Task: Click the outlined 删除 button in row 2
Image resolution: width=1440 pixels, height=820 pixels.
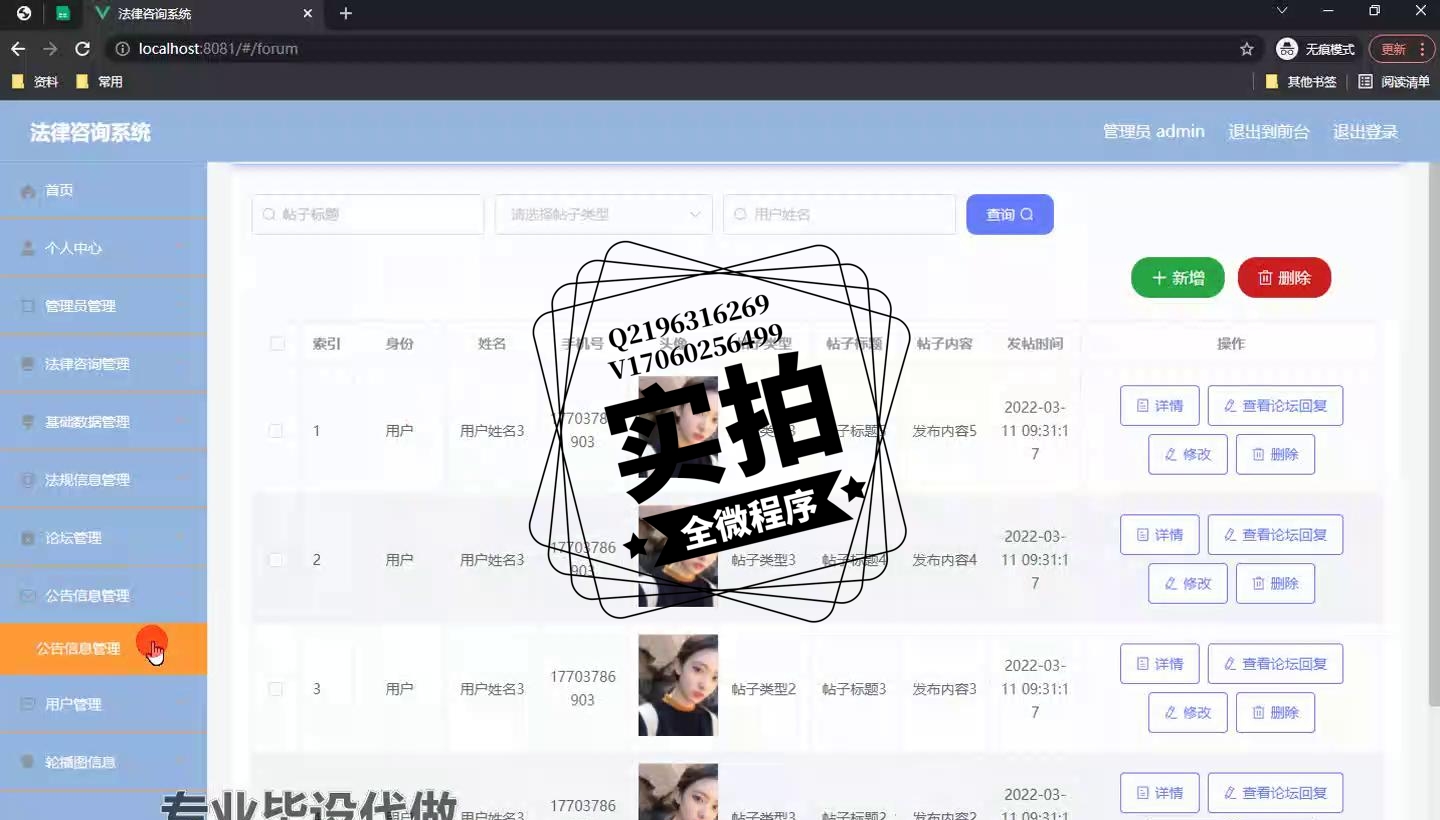Action: (x=1275, y=583)
